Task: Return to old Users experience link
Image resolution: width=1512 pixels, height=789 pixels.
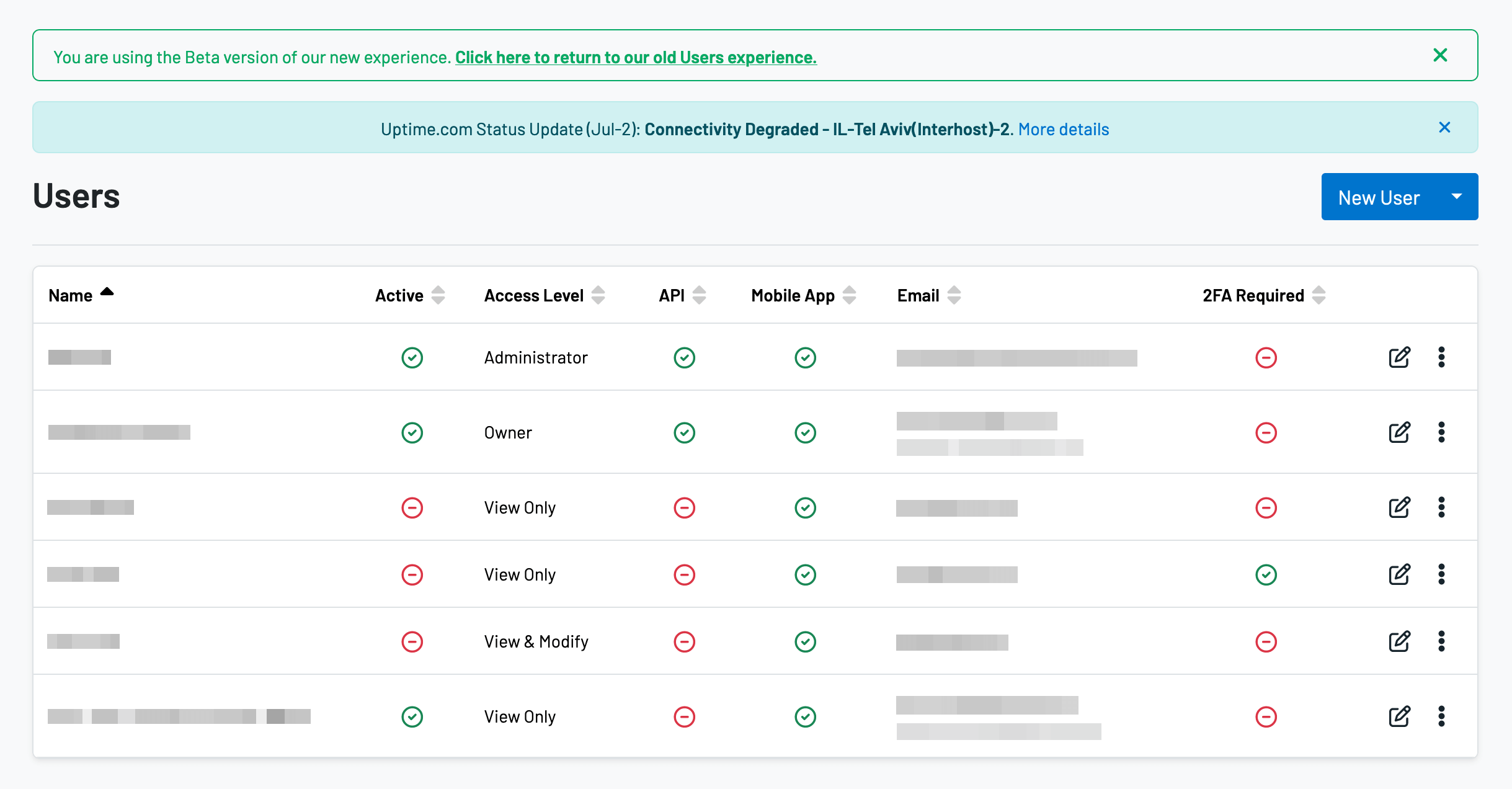Action: [x=635, y=57]
